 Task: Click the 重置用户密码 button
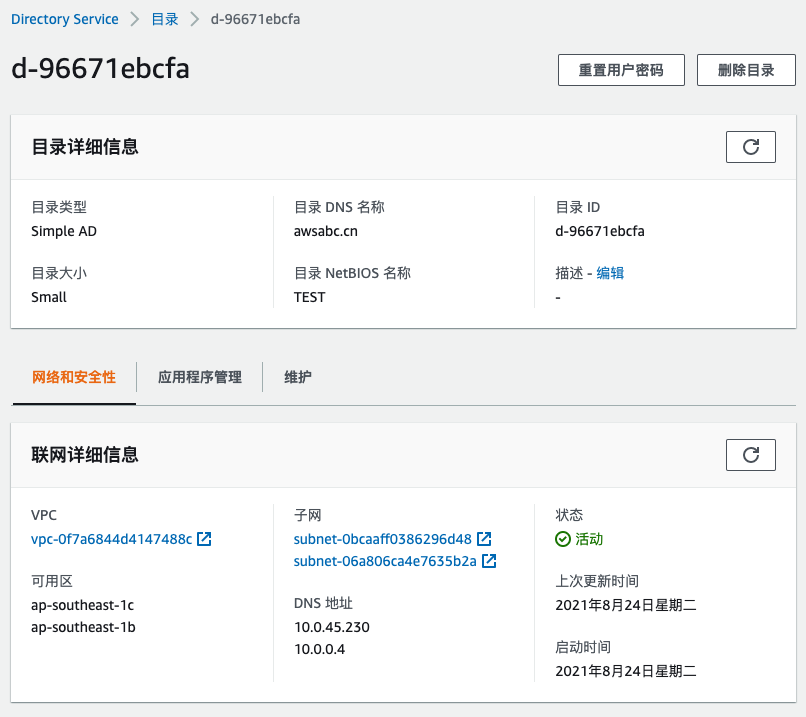coord(621,70)
